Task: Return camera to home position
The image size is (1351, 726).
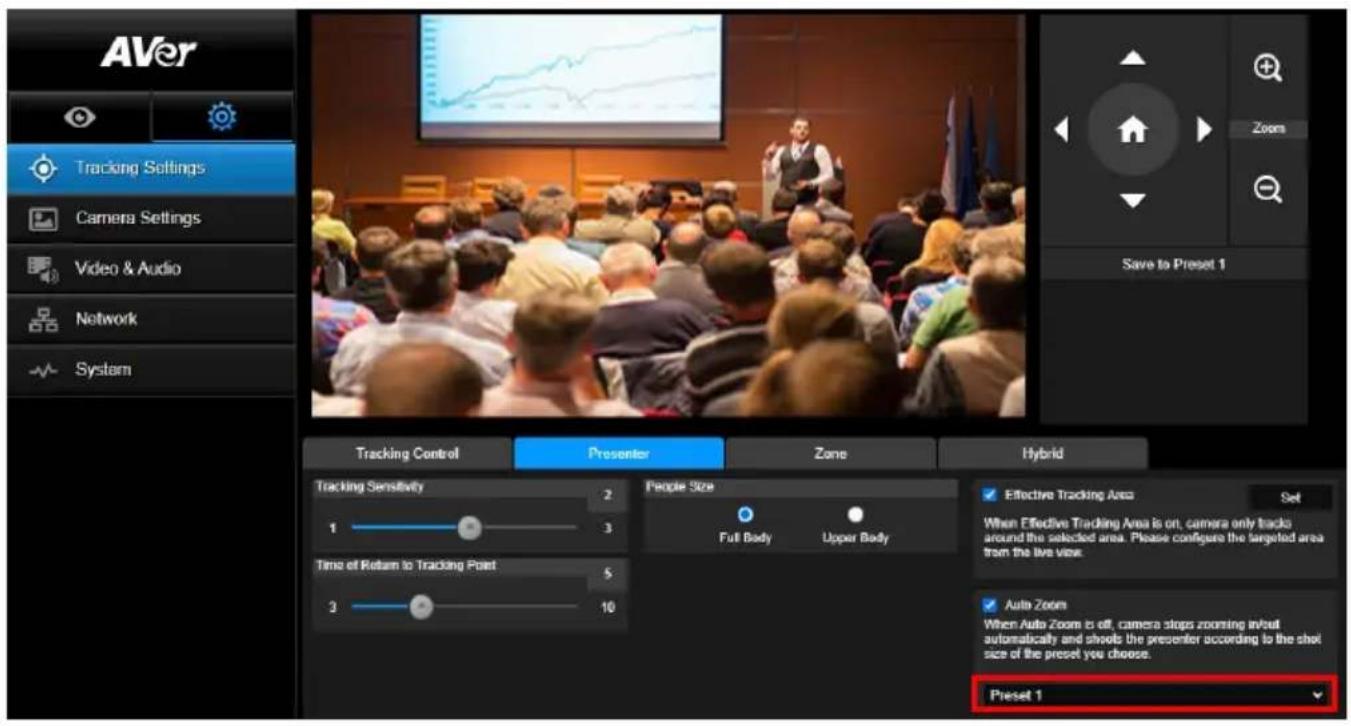Action: tap(1132, 129)
